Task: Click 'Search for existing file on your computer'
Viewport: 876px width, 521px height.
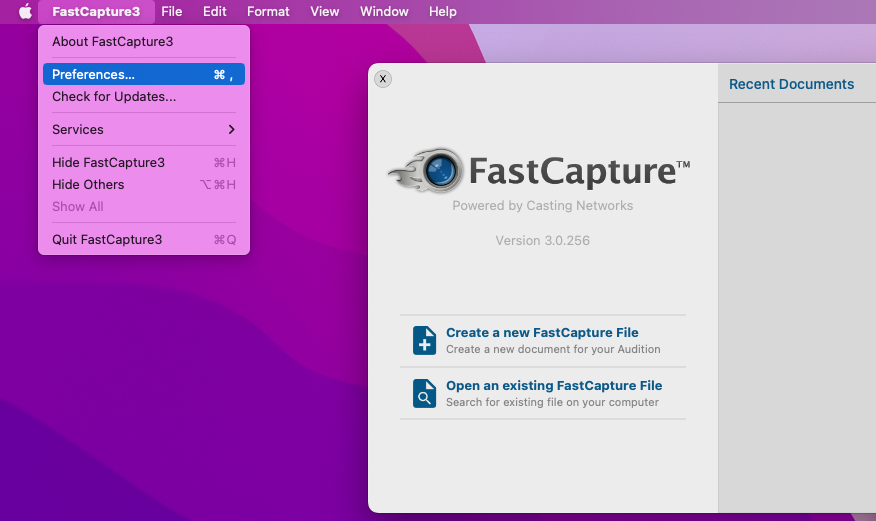Action: coord(552,402)
